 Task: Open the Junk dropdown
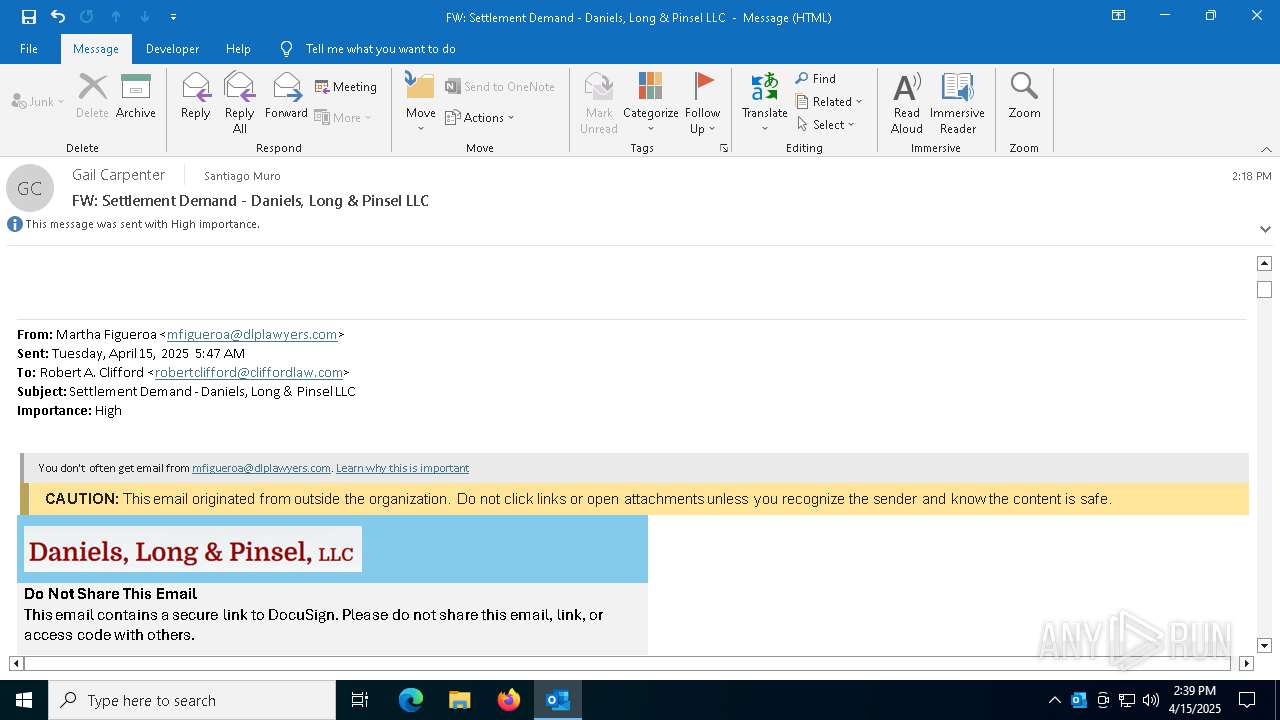click(x=38, y=101)
